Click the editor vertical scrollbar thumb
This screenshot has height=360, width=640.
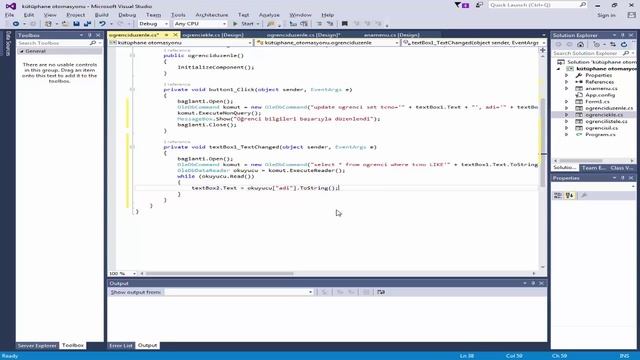coord(543,143)
